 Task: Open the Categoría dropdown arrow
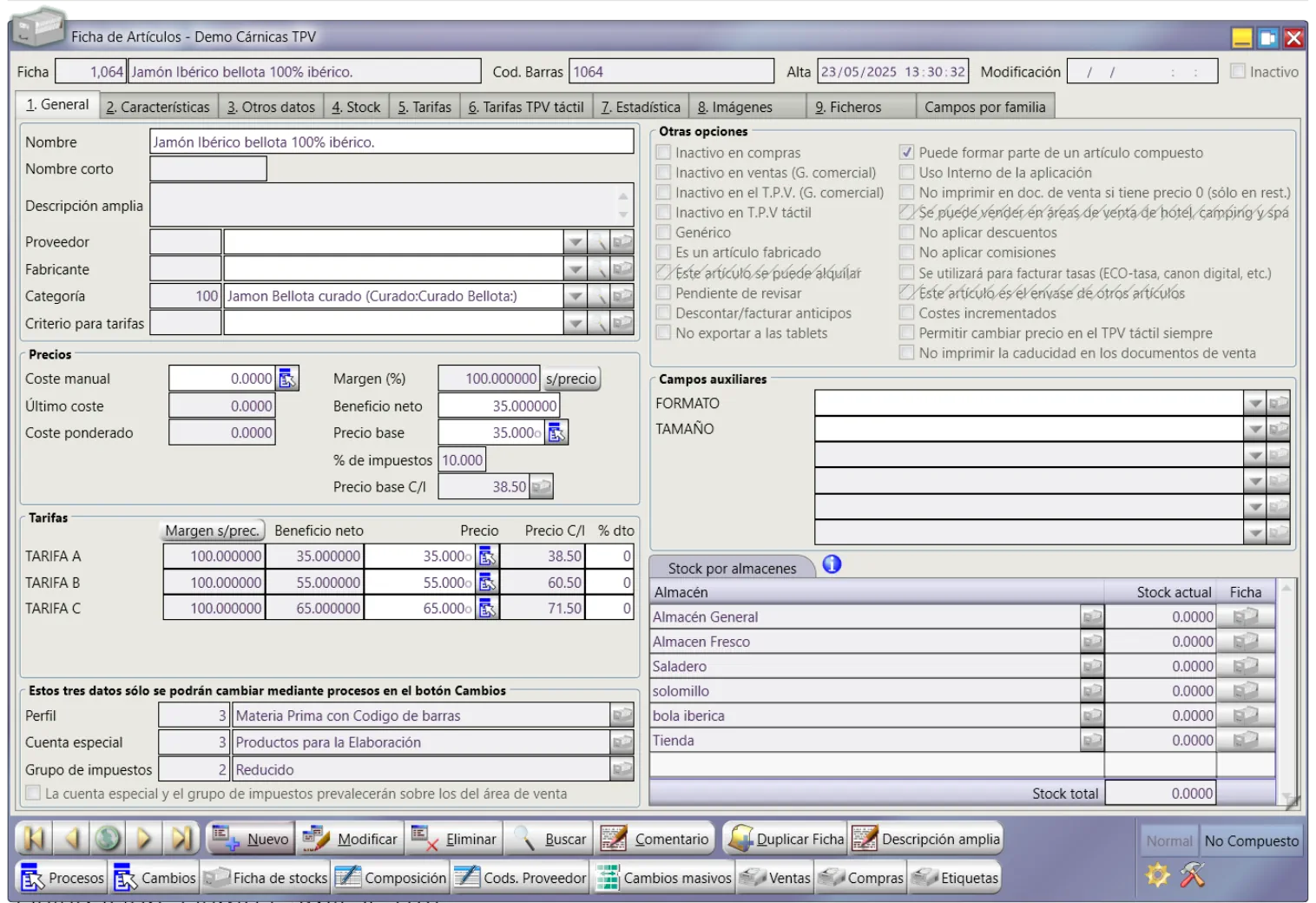575,296
